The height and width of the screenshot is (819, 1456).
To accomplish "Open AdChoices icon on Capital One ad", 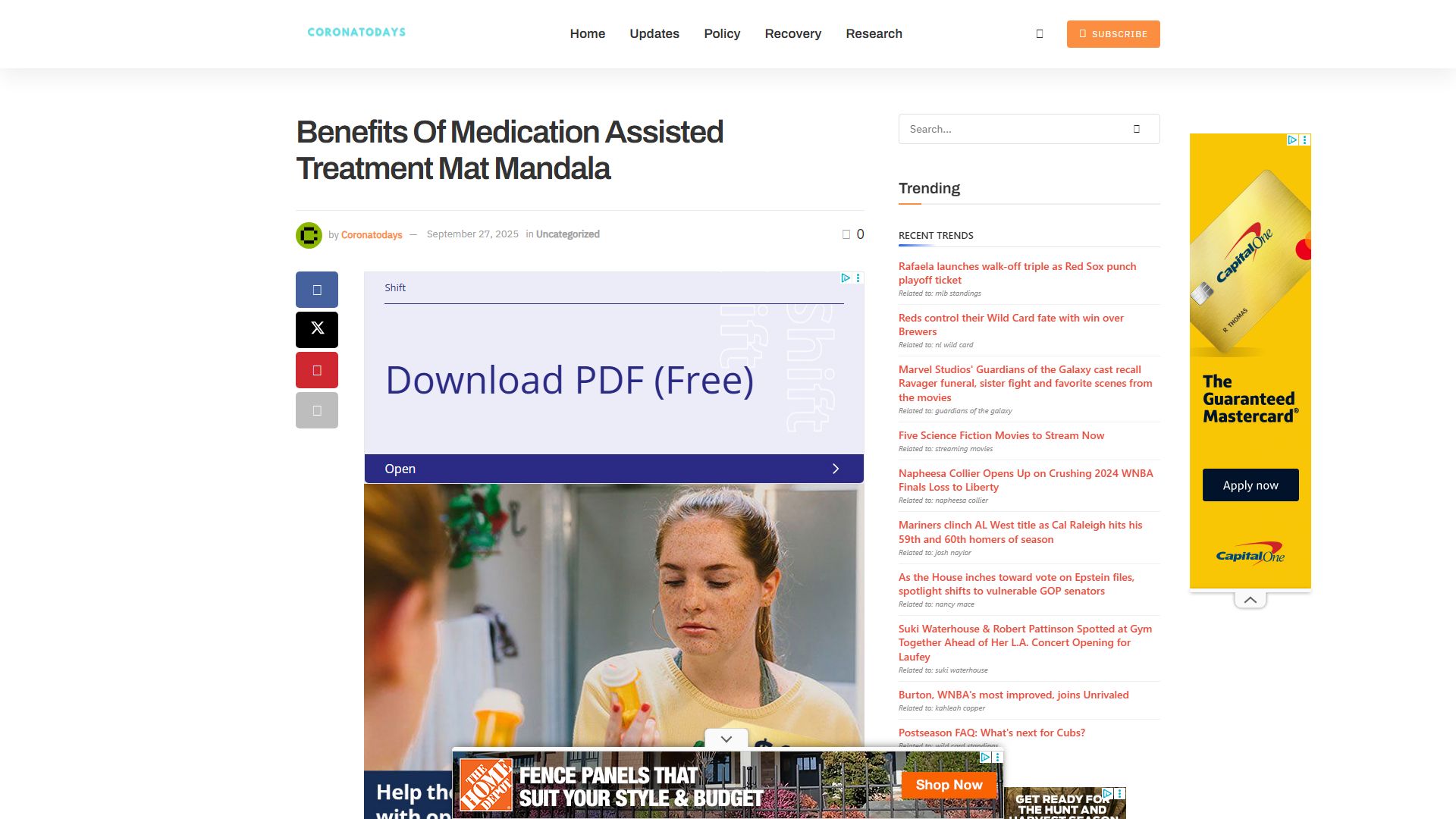I will pos(1292,140).
